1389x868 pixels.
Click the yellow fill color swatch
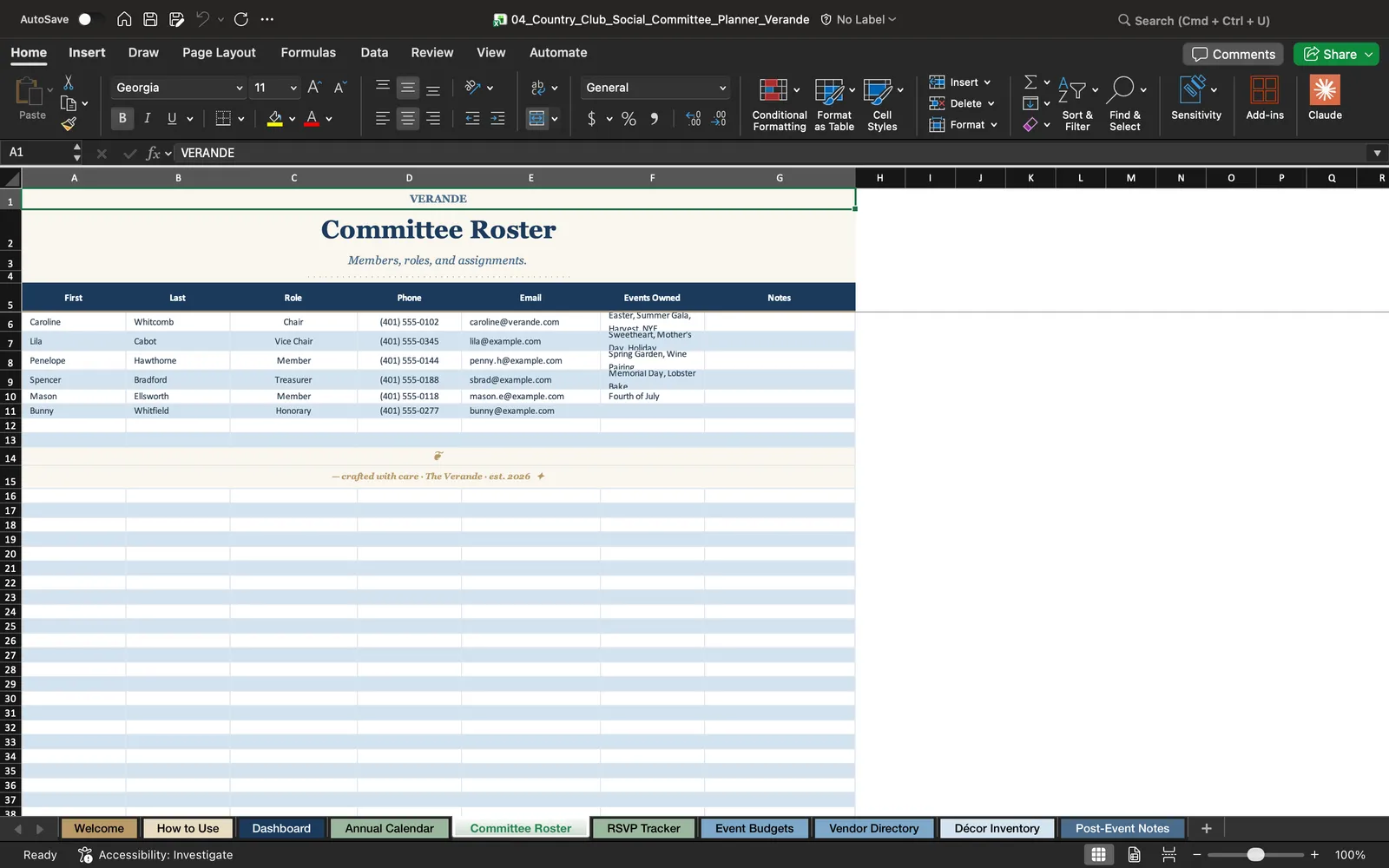coord(274,118)
